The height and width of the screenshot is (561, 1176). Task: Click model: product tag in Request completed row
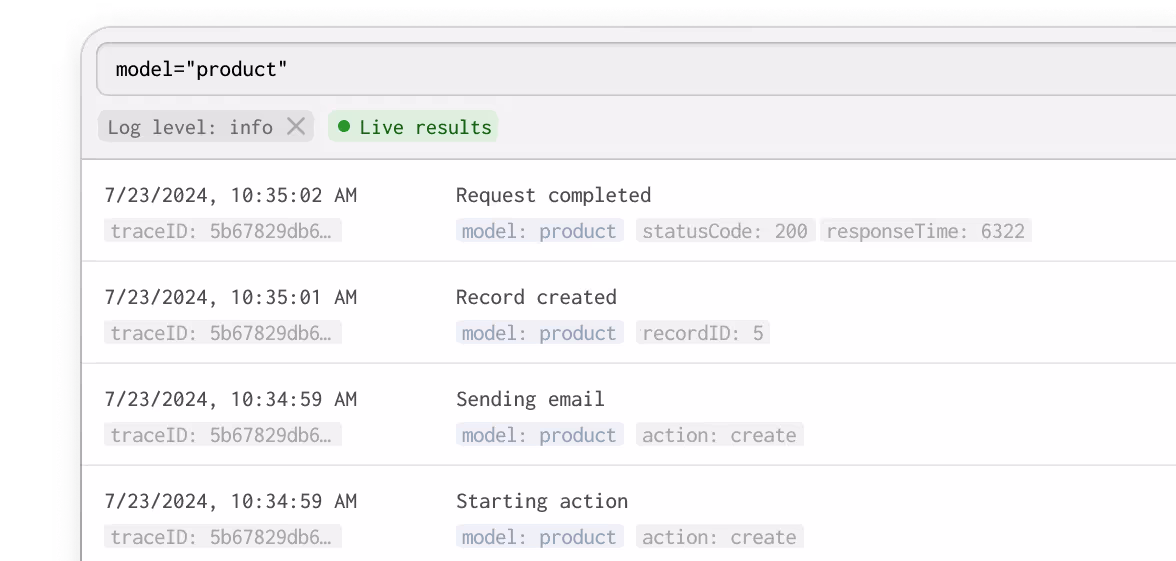click(x=540, y=230)
